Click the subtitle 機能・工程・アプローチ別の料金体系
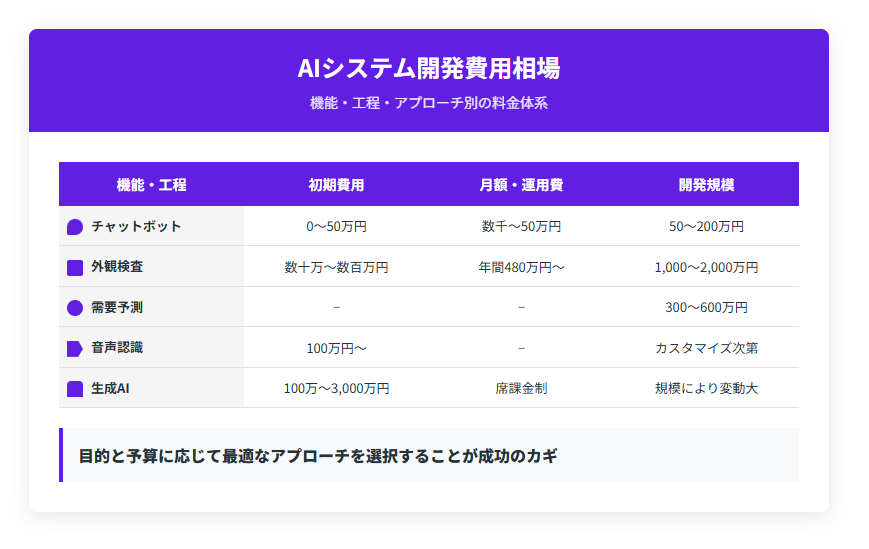The width and height of the screenshot is (869, 549). 429,103
